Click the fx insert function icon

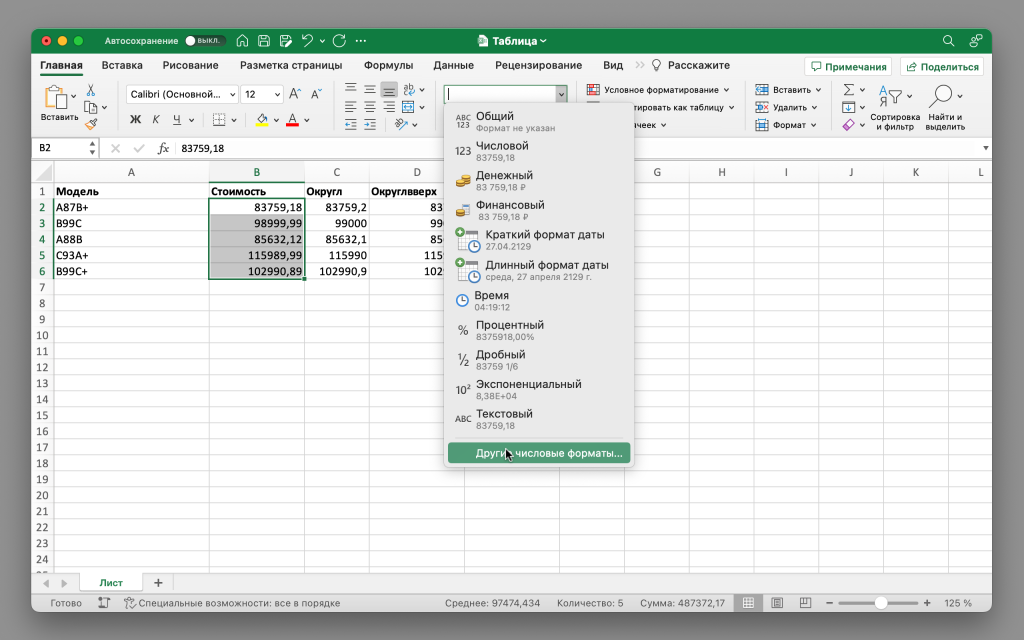click(x=163, y=148)
